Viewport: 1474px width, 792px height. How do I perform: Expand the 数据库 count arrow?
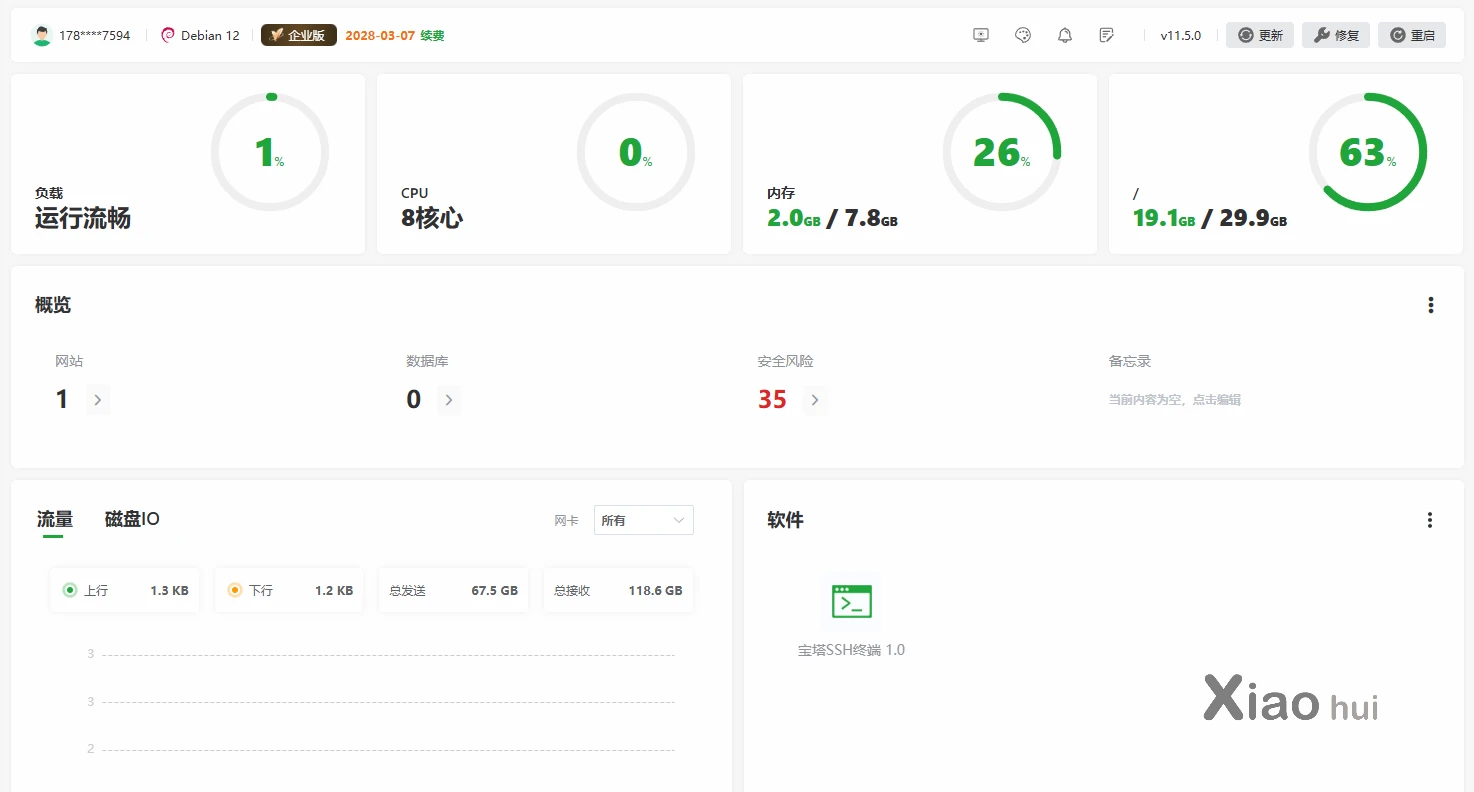[449, 400]
